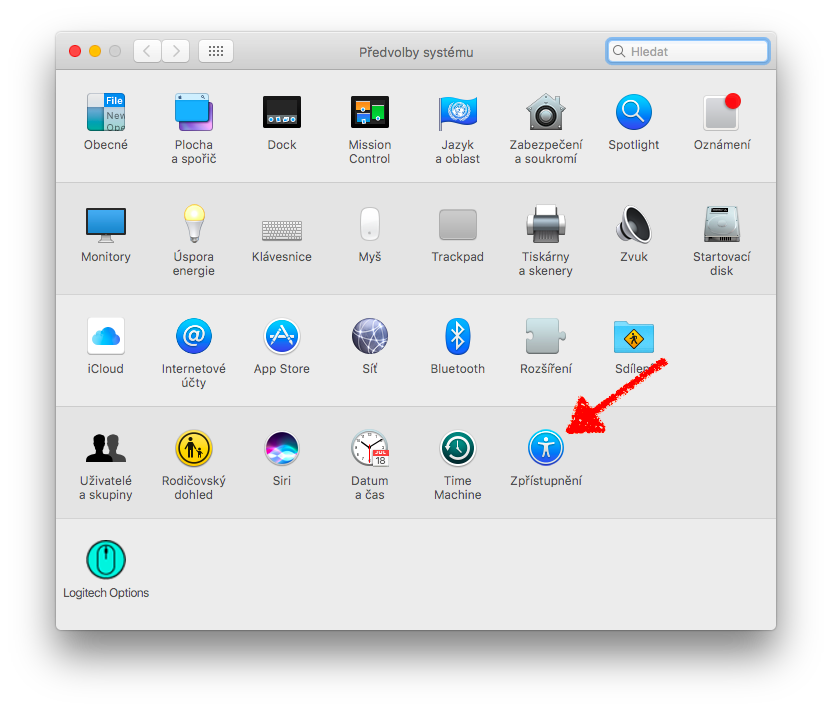832x710 pixels.
Task: Open Rodičovský dohled preferences
Action: (x=194, y=448)
